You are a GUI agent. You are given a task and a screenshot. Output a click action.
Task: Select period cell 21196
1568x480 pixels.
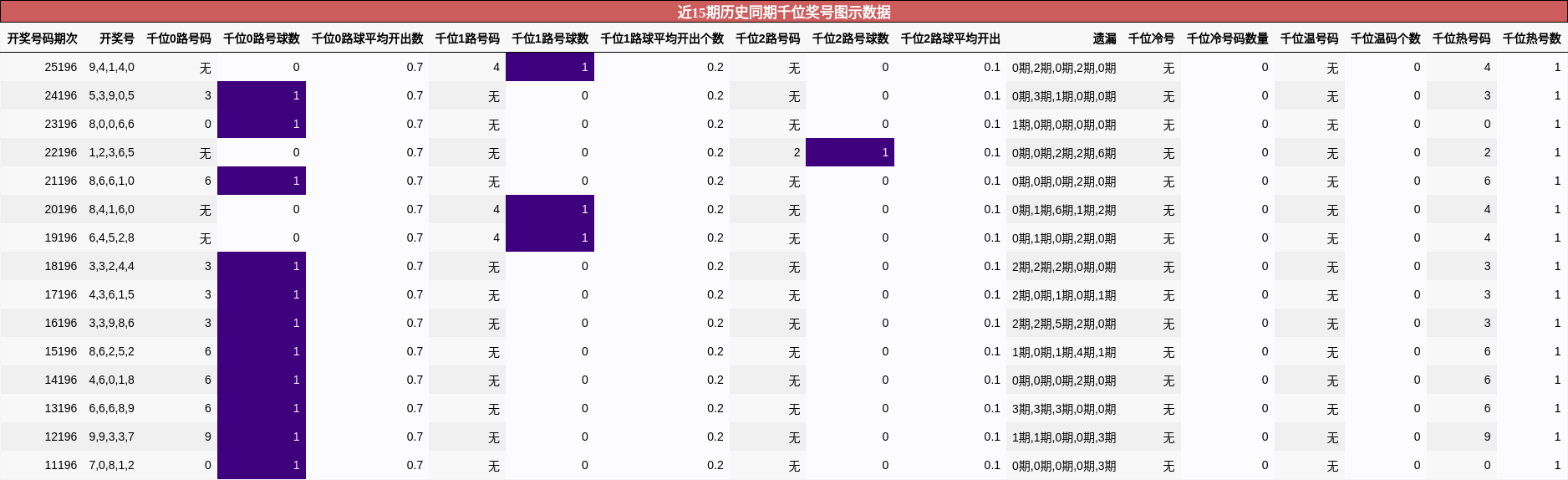click(61, 181)
